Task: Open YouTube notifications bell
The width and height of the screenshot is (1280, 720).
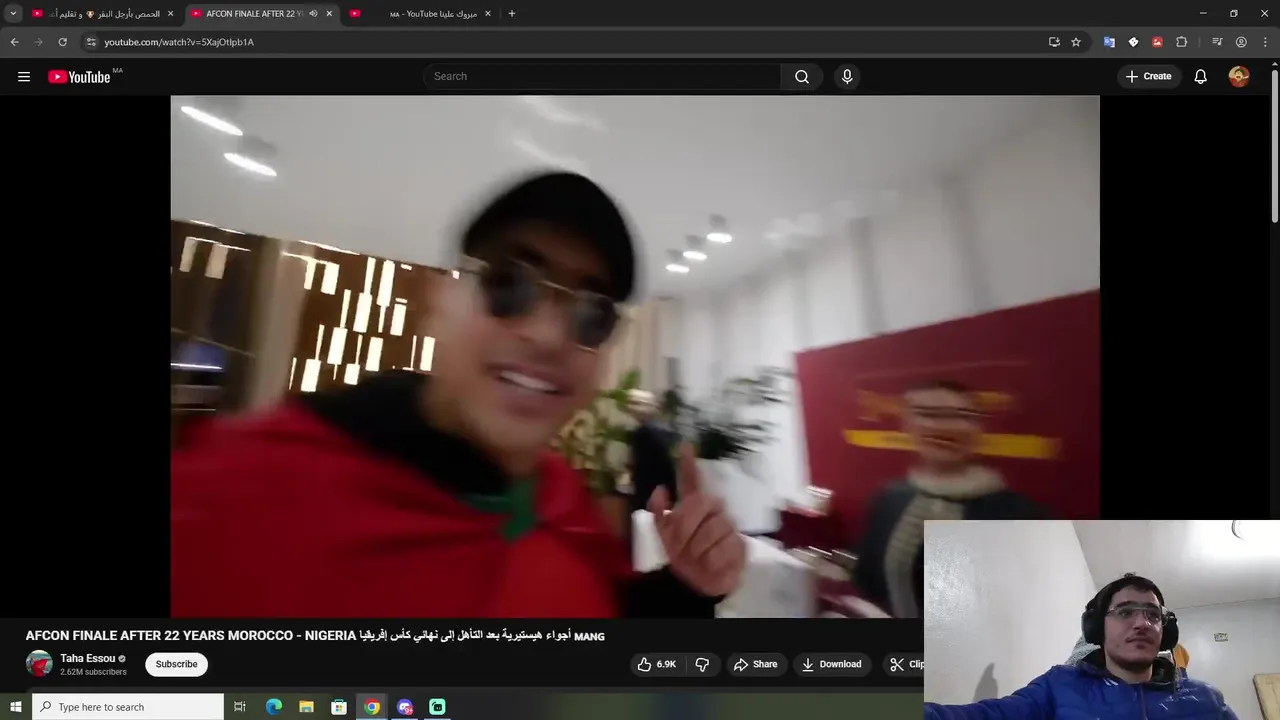Action: pos(1201,77)
